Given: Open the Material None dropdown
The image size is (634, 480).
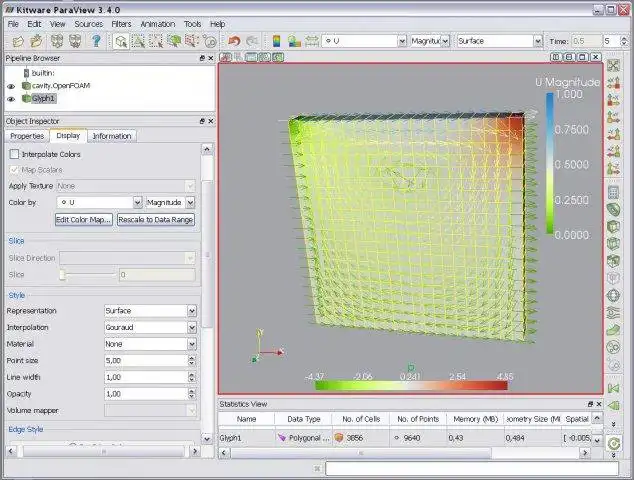Looking at the screenshot, I should tap(150, 344).
